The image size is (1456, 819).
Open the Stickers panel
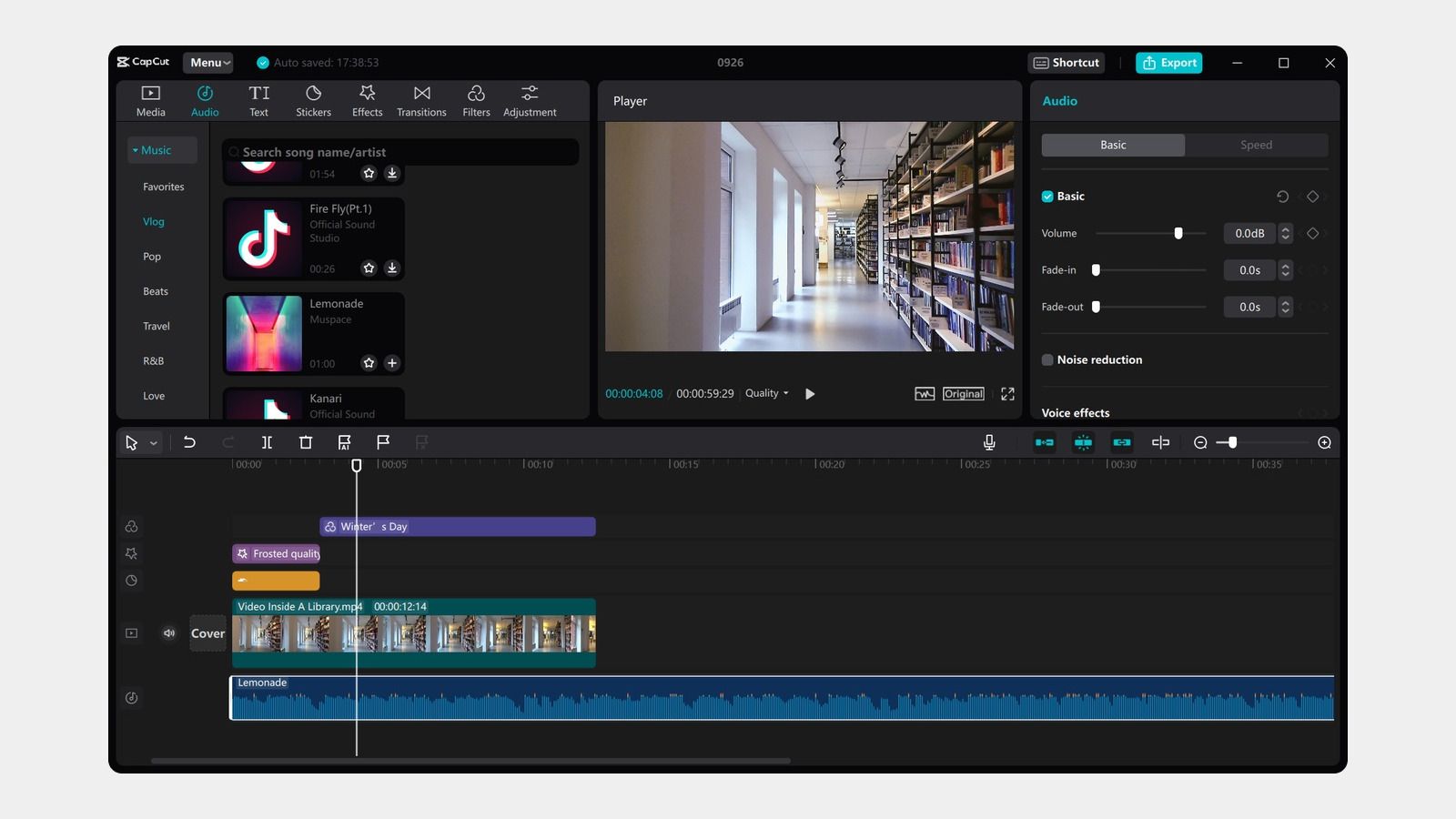(x=313, y=100)
